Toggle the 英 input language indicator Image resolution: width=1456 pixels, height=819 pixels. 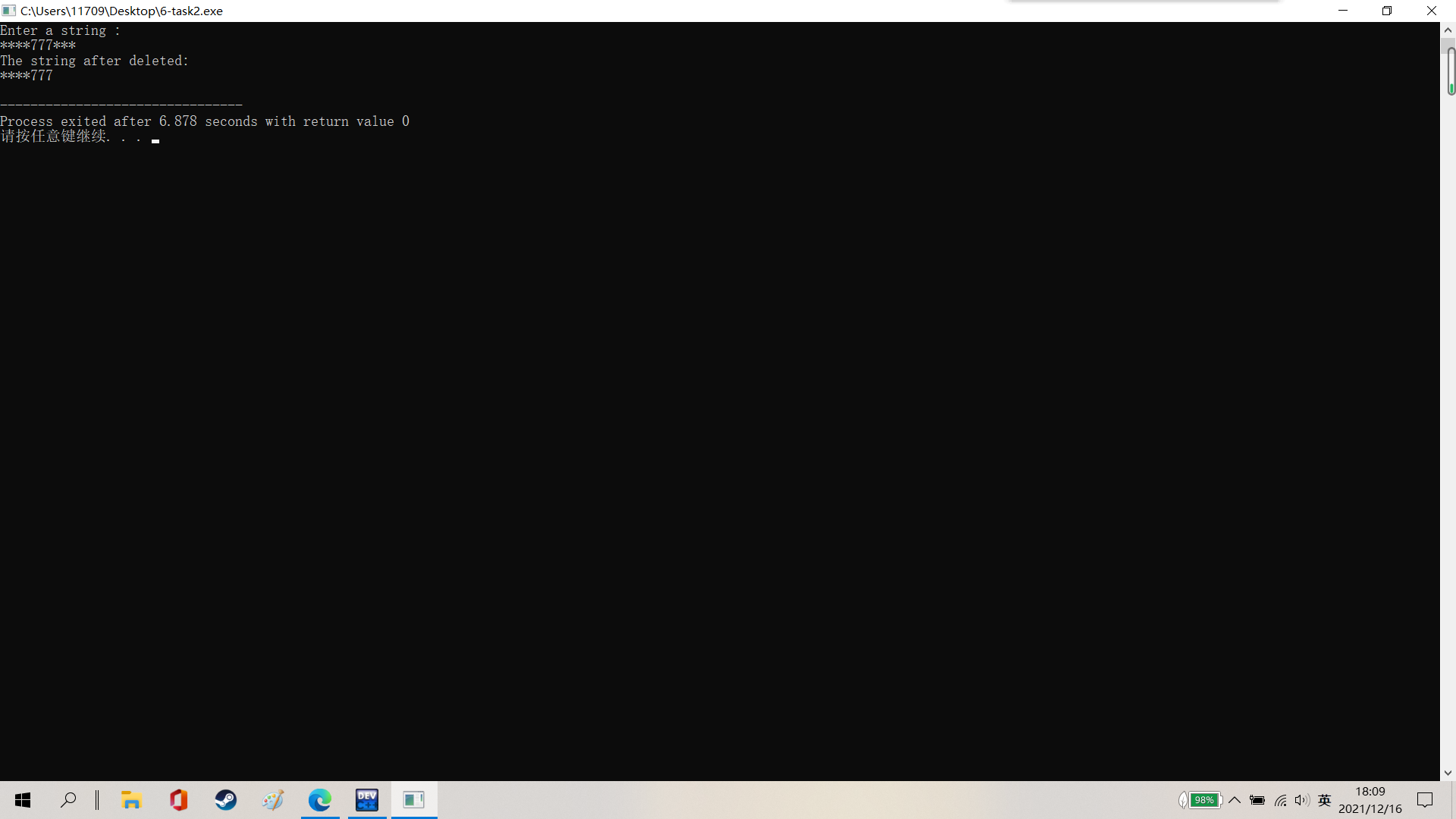1325,800
